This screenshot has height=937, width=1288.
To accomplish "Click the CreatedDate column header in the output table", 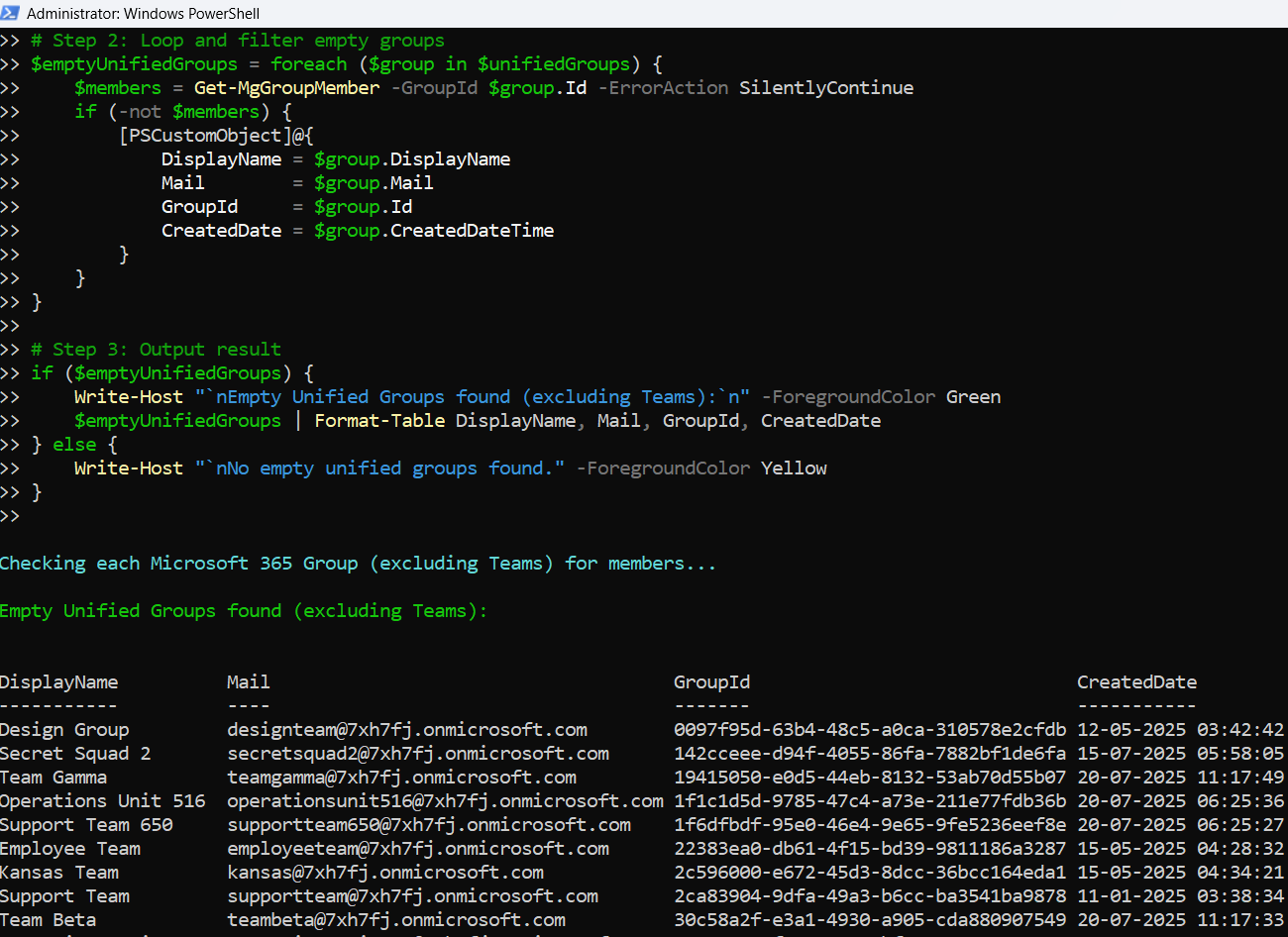I will (x=1136, y=681).
